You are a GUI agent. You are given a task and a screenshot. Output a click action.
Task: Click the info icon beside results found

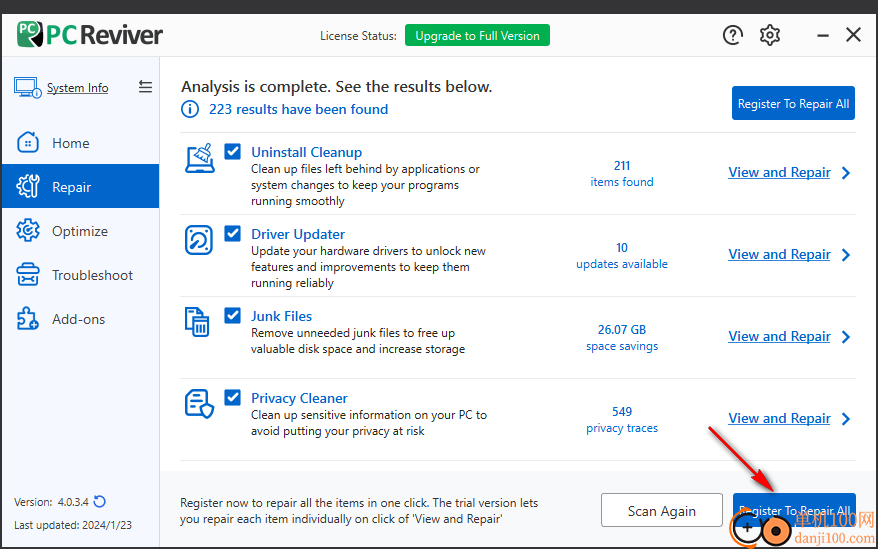click(x=190, y=109)
